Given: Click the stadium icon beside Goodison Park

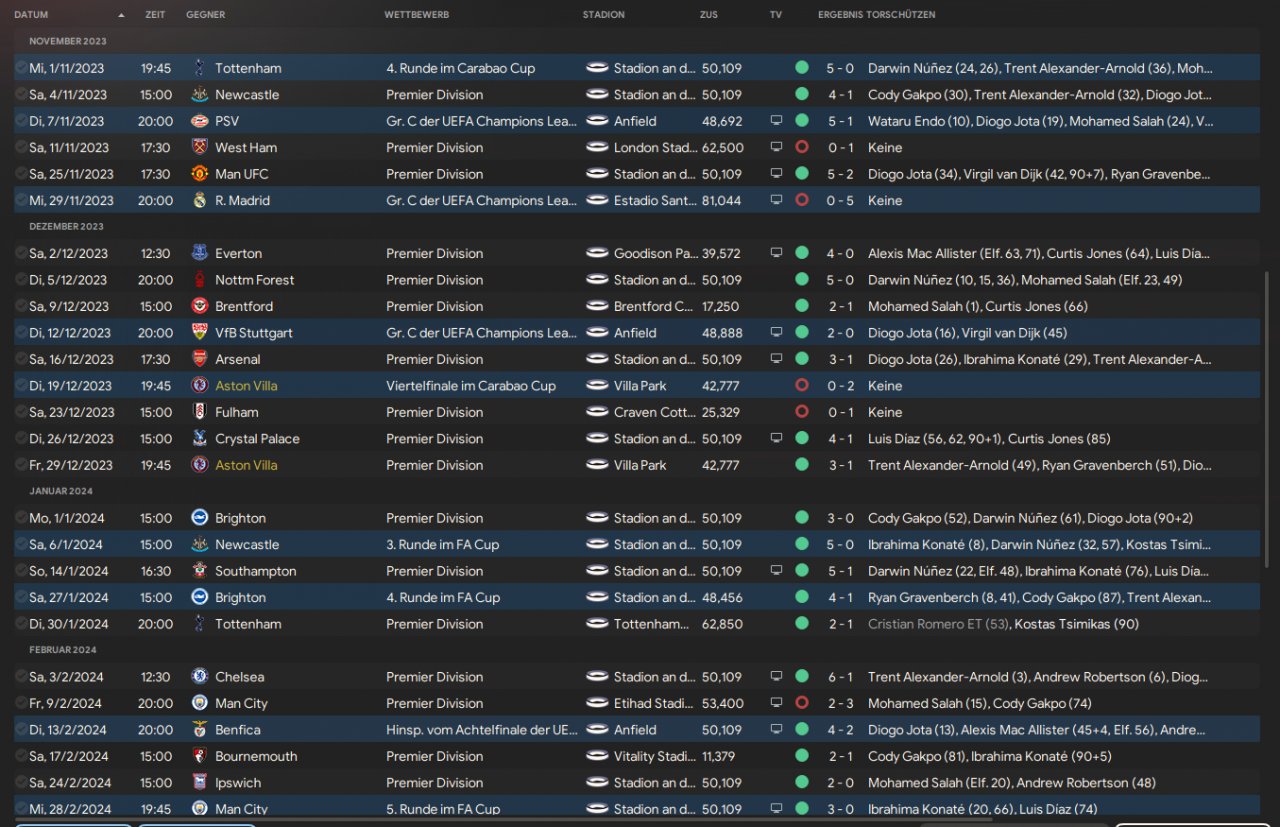Looking at the screenshot, I should pos(597,253).
